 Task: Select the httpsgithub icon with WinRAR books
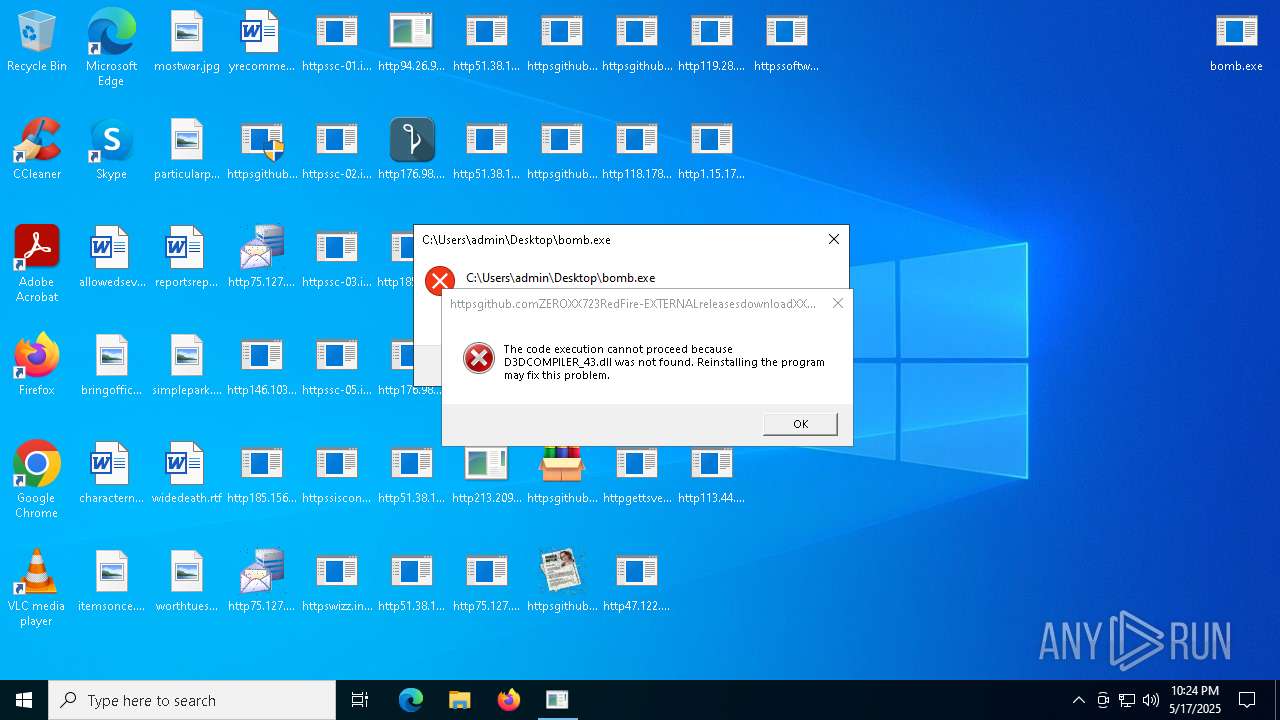point(562,474)
